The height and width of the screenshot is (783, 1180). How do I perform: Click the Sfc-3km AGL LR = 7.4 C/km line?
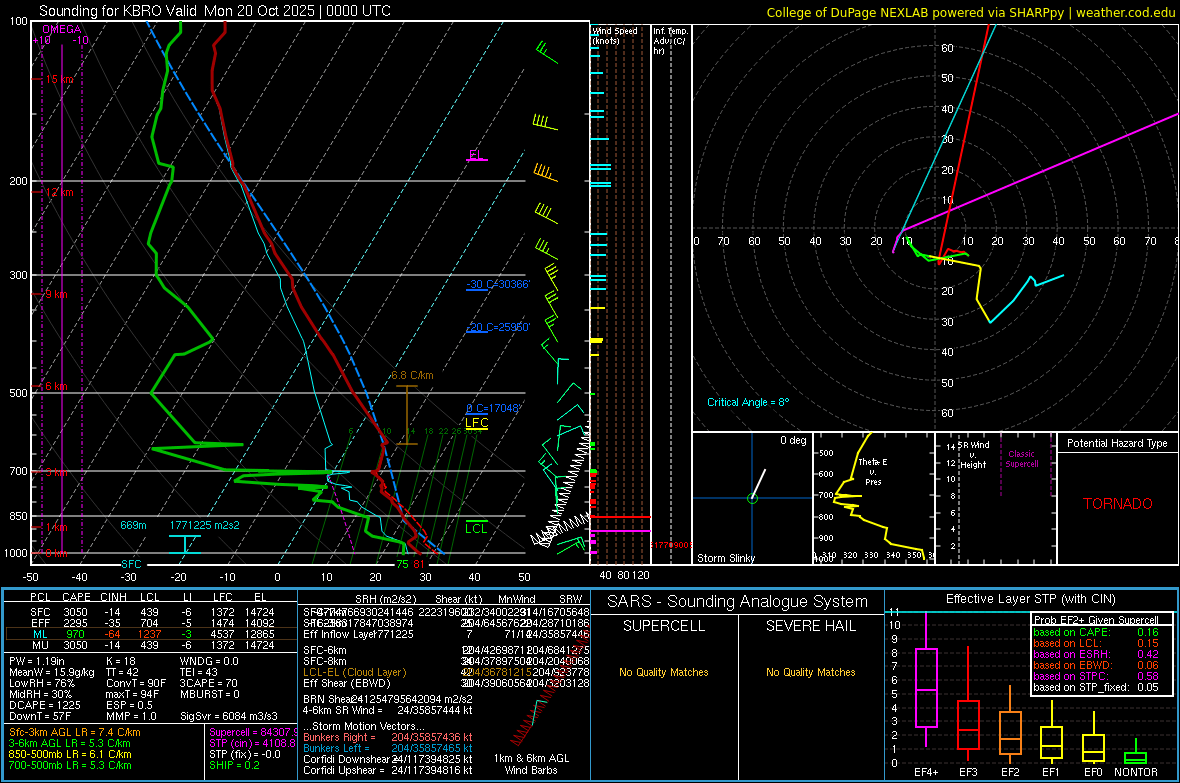click(75, 732)
